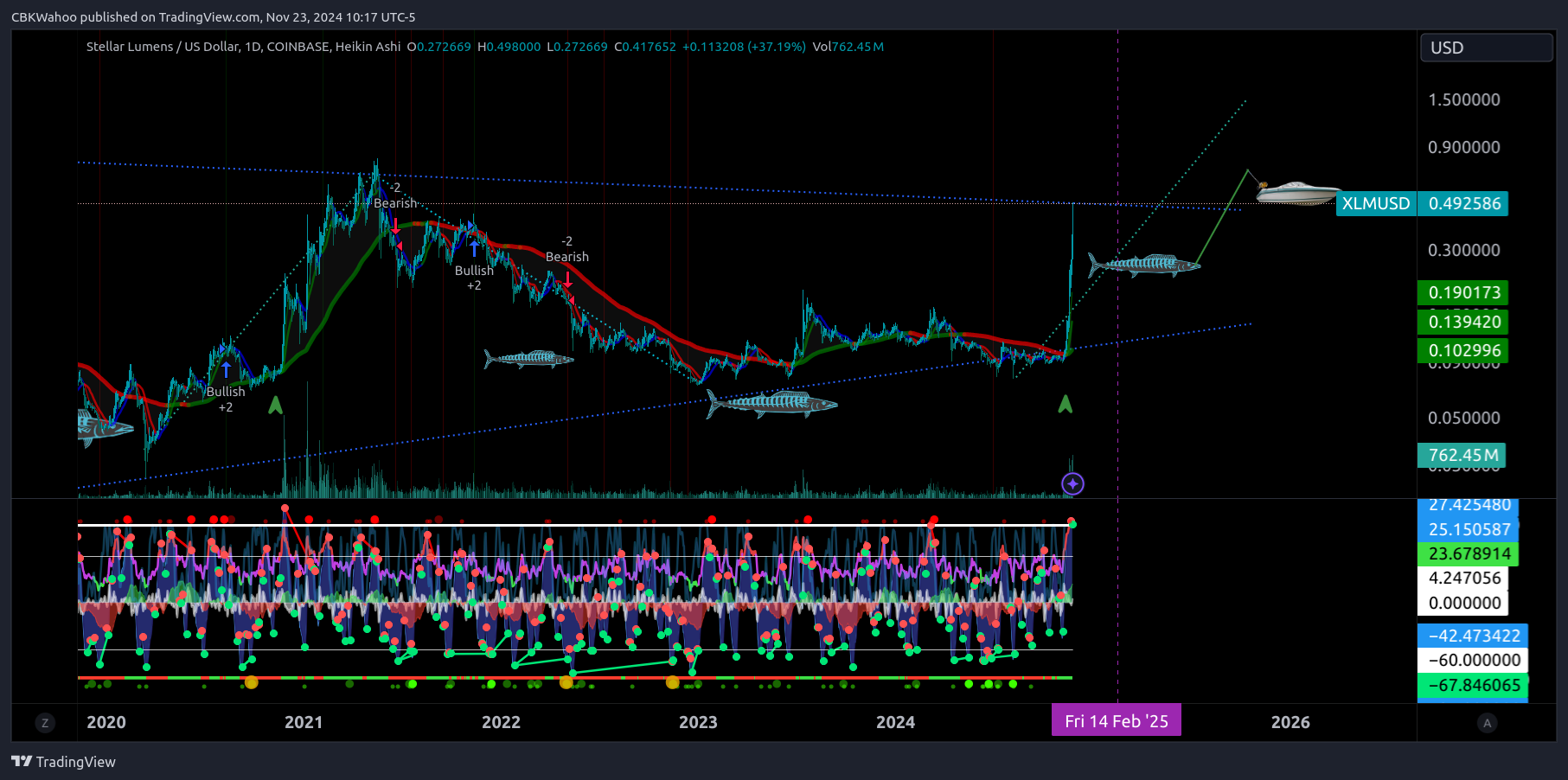Click the fish drawing at the far left of the chart
Screen dimensions: 1568x780
[x=105, y=429]
